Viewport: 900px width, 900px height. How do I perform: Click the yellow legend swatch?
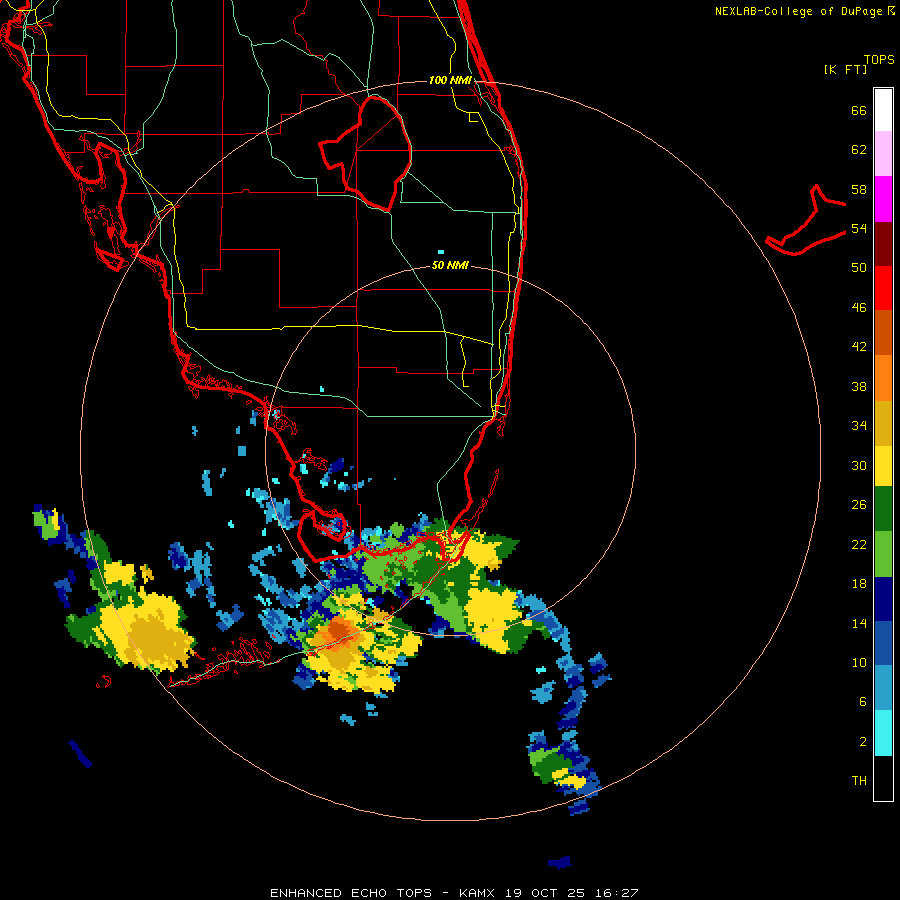(x=883, y=466)
